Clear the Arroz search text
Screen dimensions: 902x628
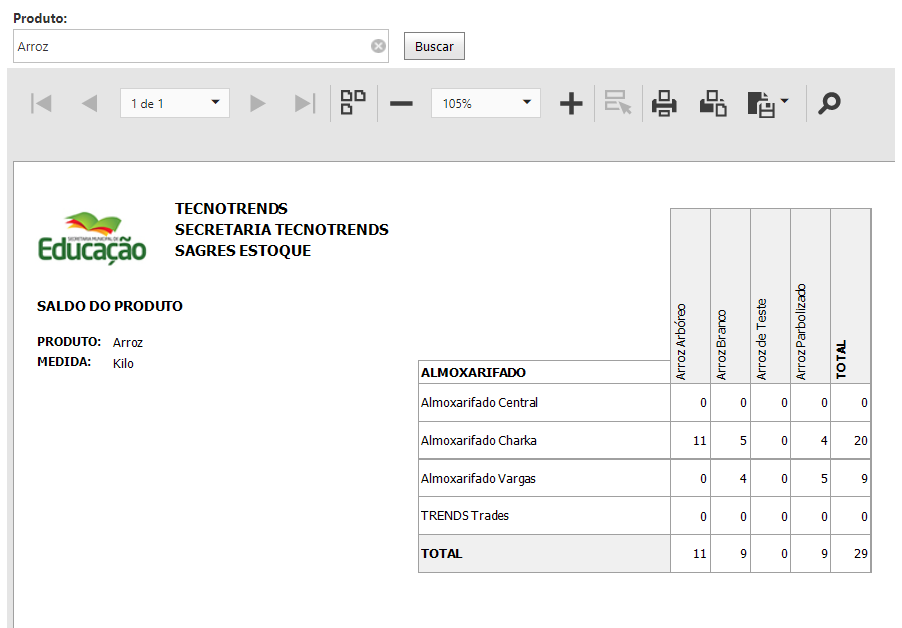click(x=378, y=45)
